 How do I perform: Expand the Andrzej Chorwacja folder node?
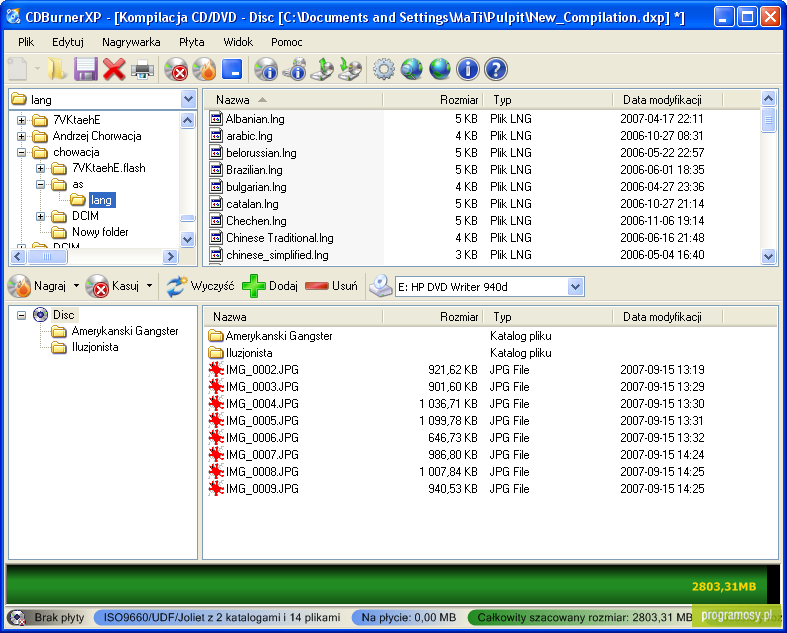click(x=21, y=137)
